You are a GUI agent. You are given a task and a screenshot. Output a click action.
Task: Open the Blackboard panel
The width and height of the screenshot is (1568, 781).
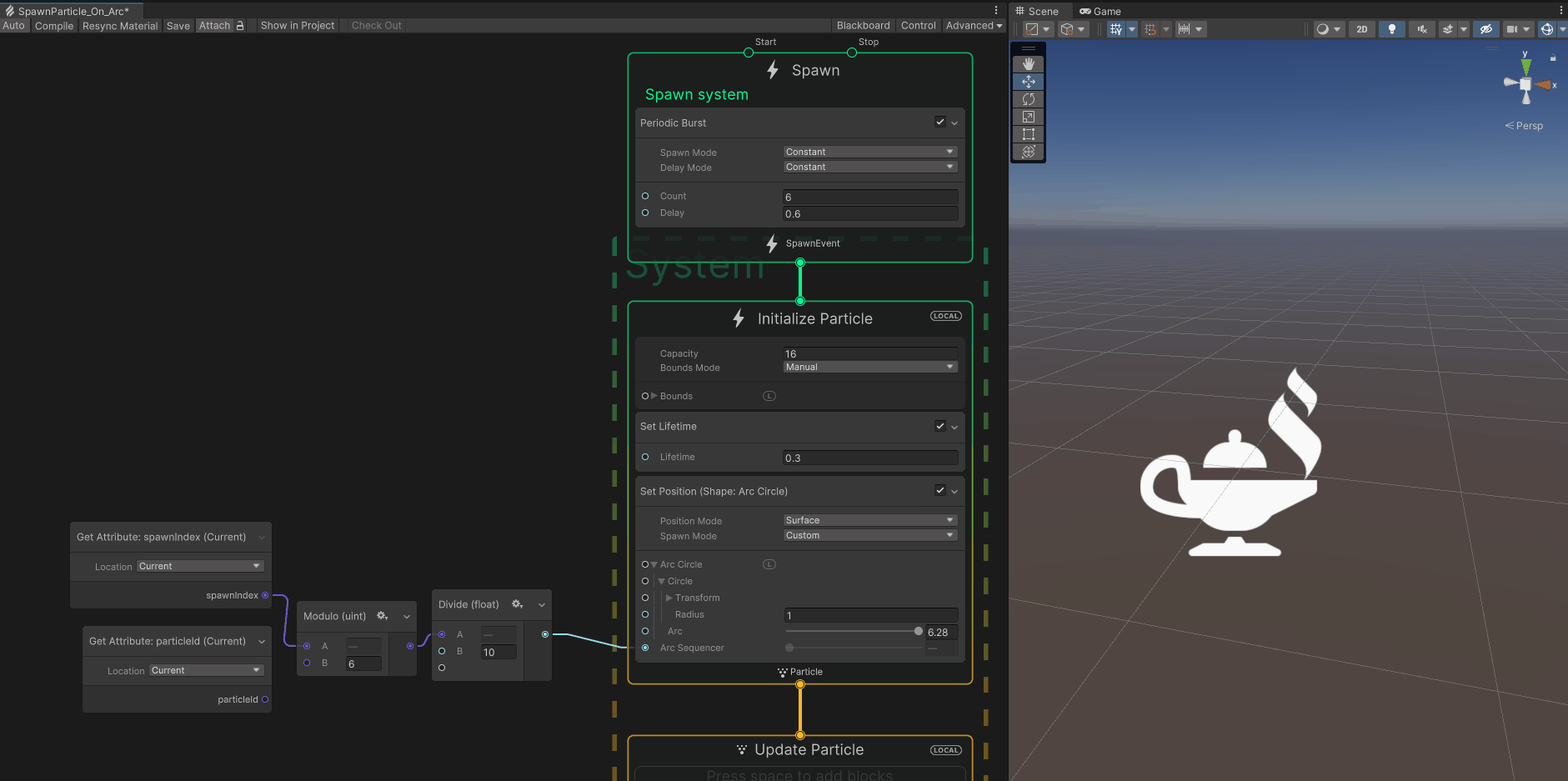coord(863,25)
